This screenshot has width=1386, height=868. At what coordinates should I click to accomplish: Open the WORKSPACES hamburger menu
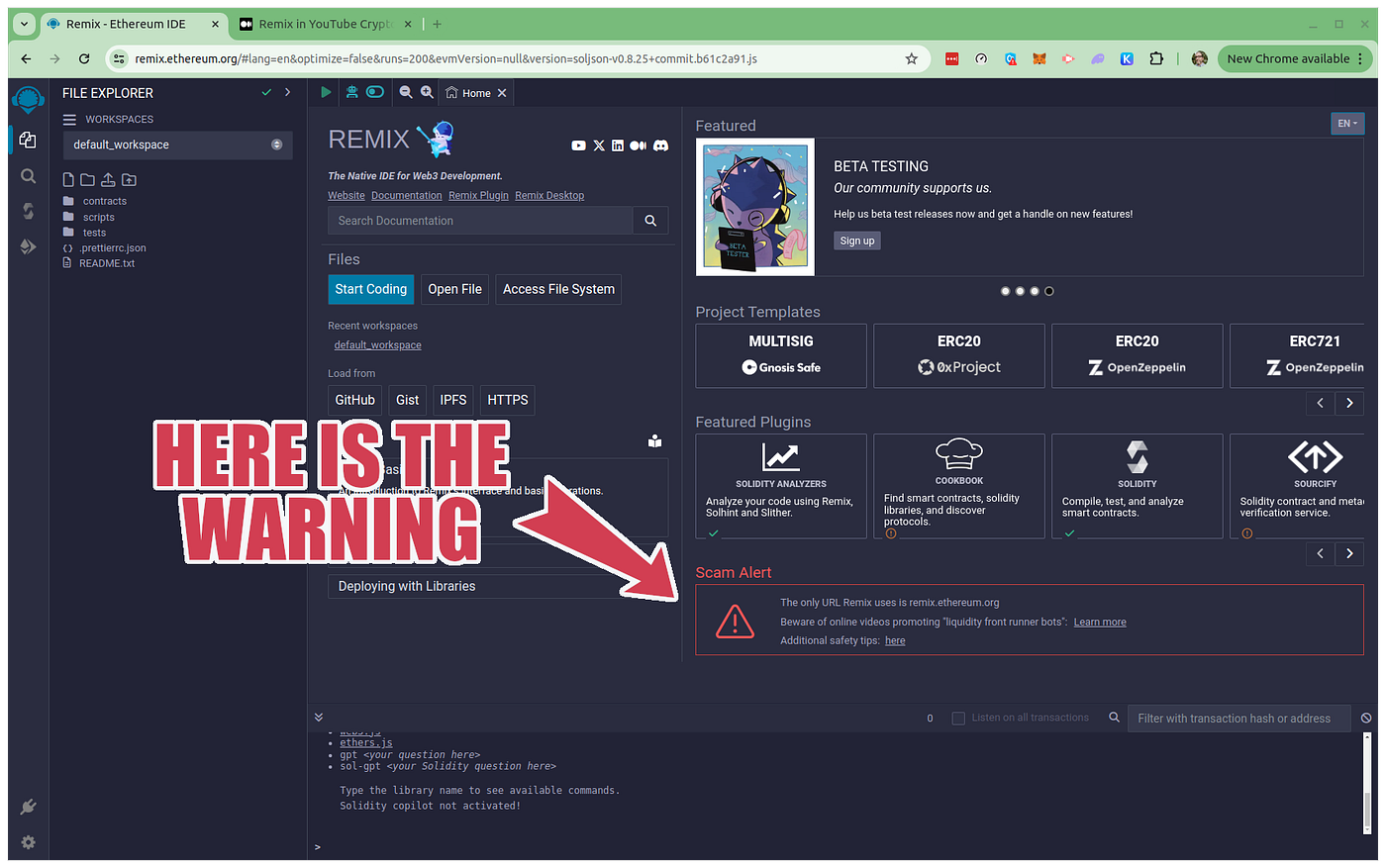[x=69, y=119]
